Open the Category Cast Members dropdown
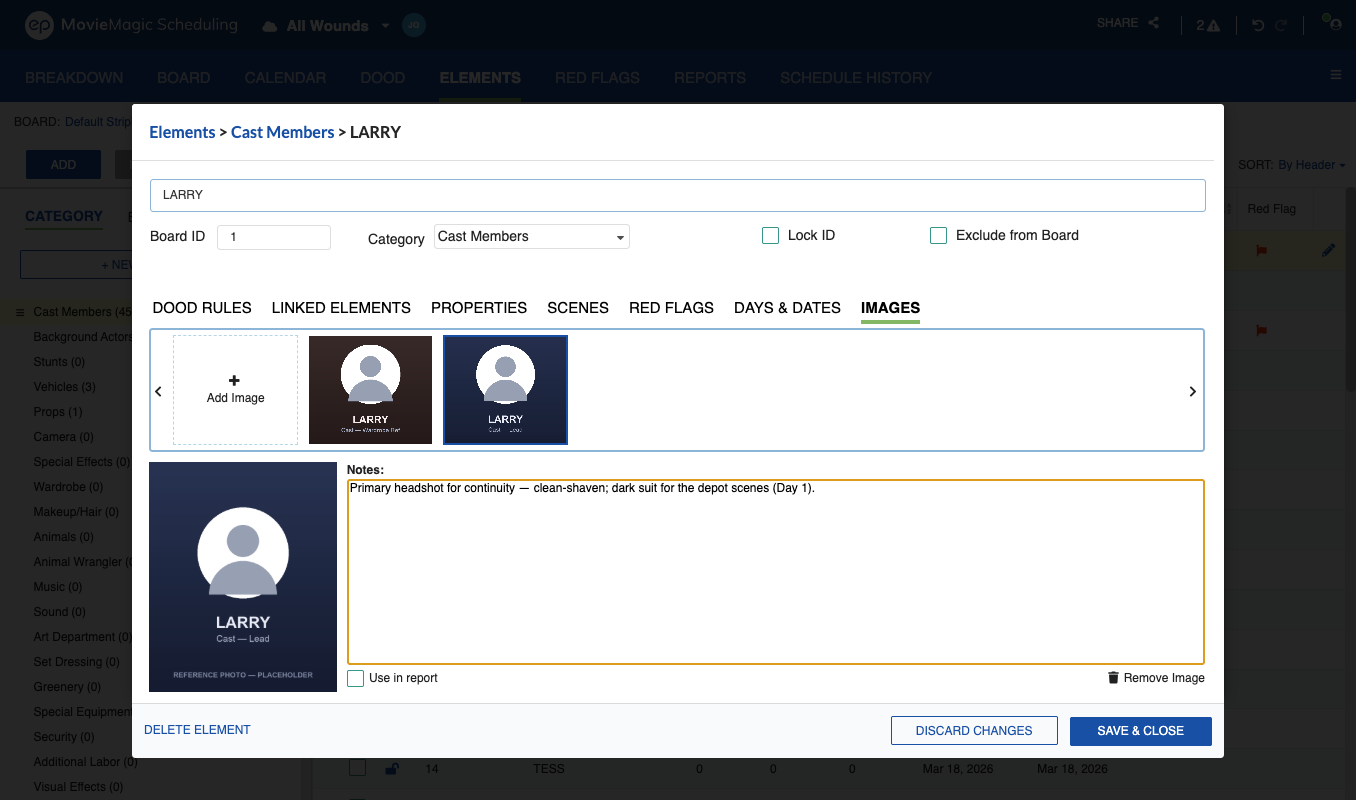This screenshot has height=800, width=1356. (x=532, y=237)
